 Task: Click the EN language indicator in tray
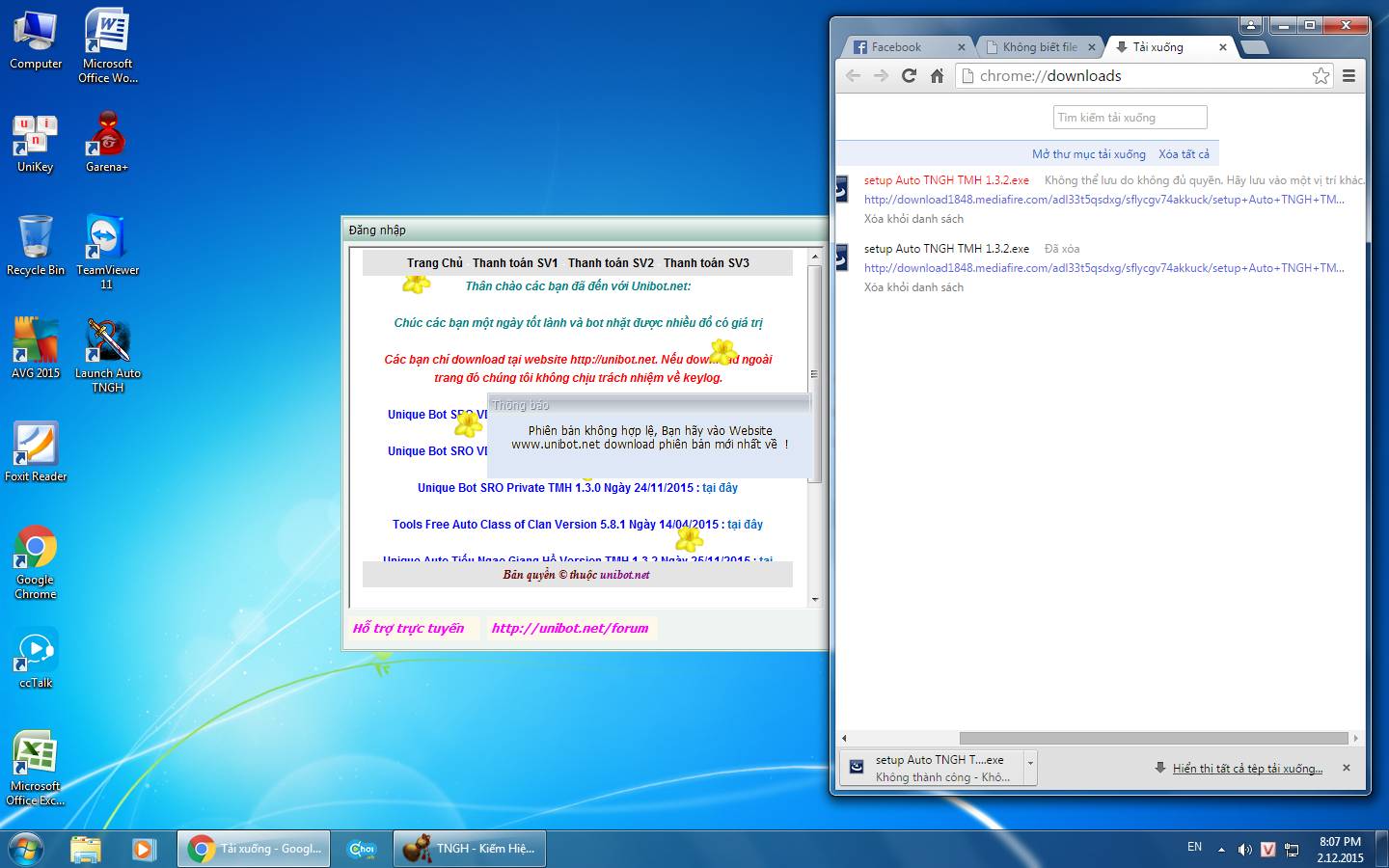tap(1194, 847)
